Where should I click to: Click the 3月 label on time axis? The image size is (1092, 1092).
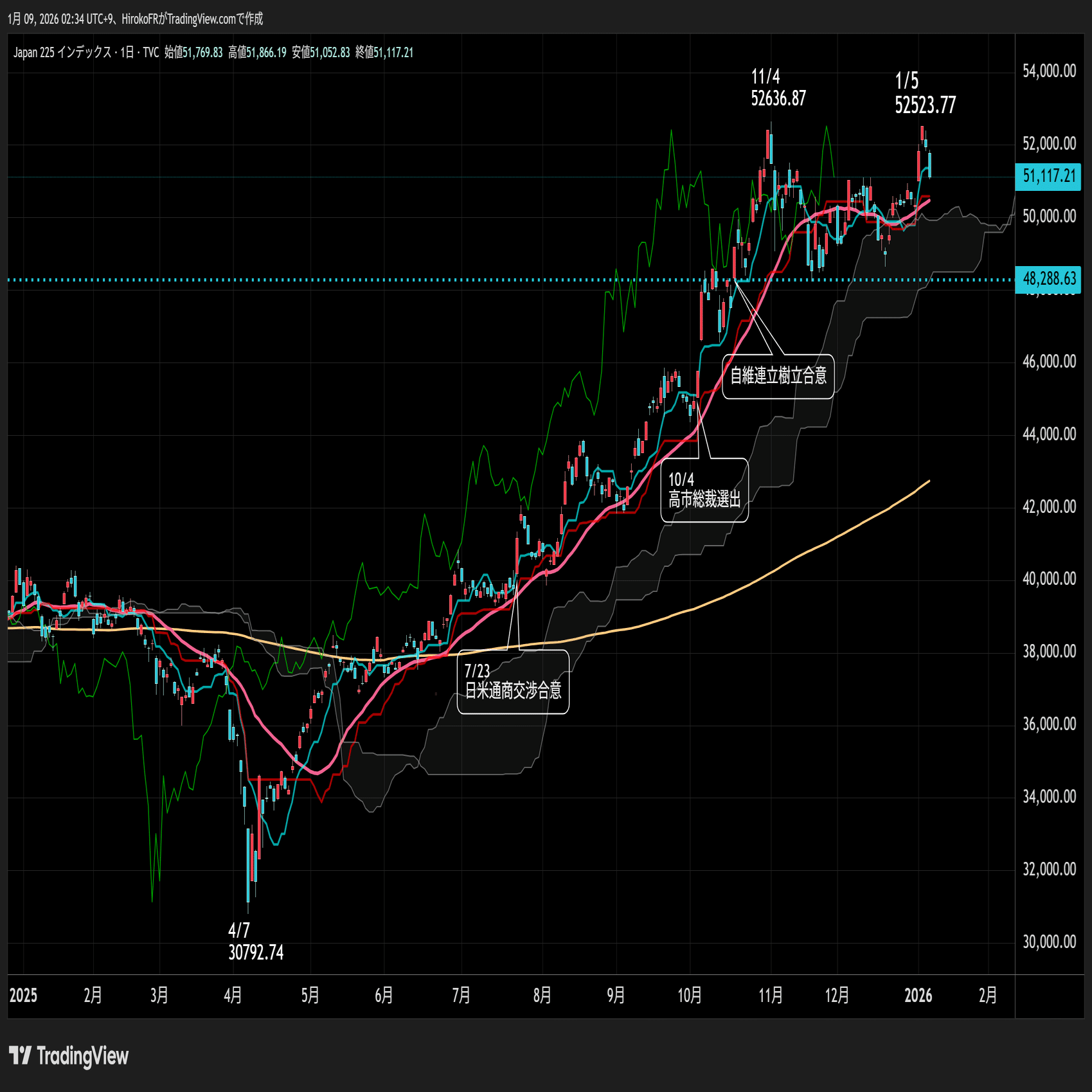coord(159,996)
